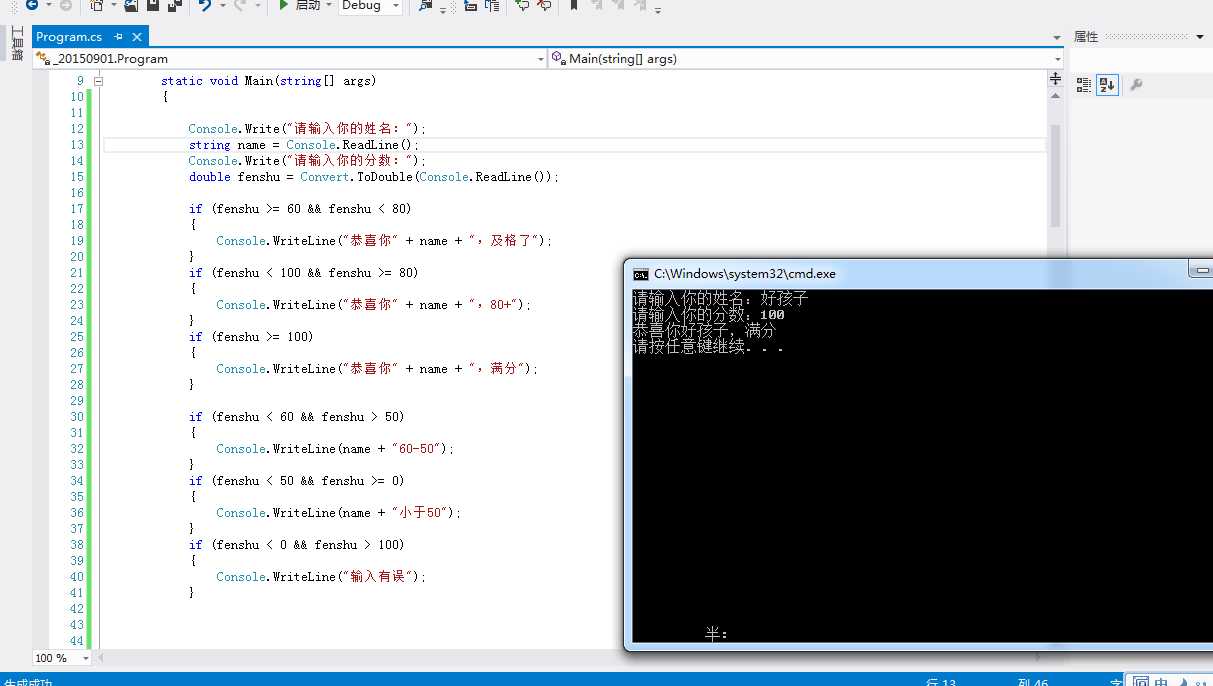Open the Properties panel window options arrow
The height and width of the screenshot is (686, 1213).
click(1201, 37)
